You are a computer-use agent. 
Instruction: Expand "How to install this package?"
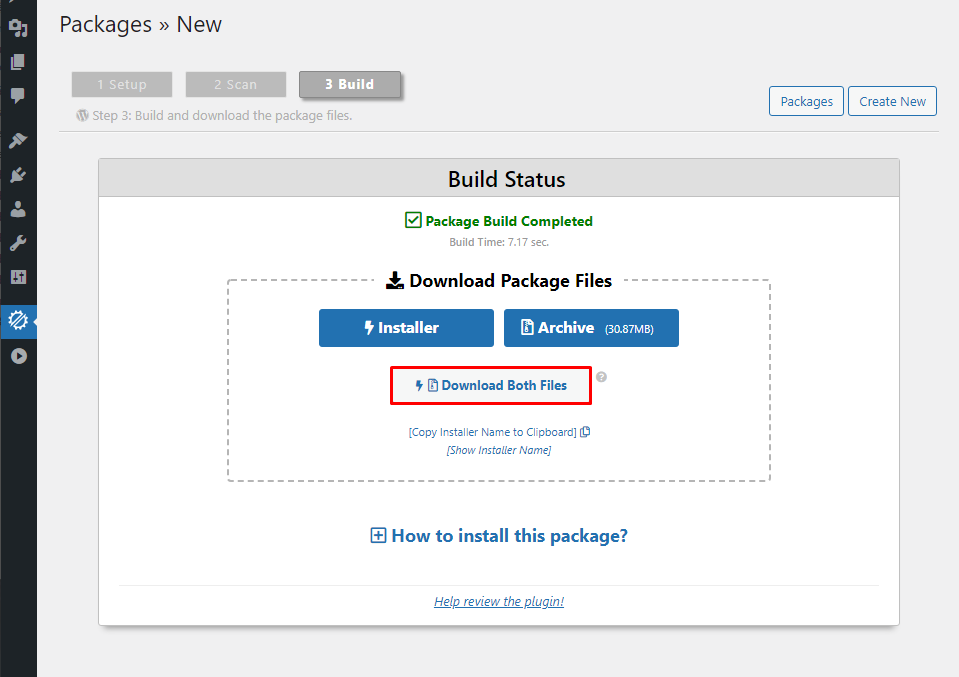[x=499, y=536]
